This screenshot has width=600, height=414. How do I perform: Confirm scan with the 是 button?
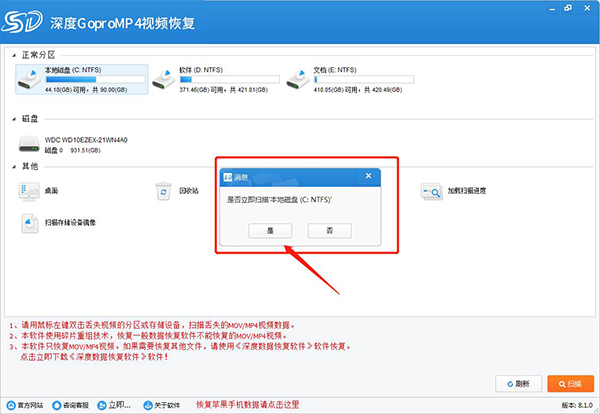pyautogui.click(x=270, y=231)
